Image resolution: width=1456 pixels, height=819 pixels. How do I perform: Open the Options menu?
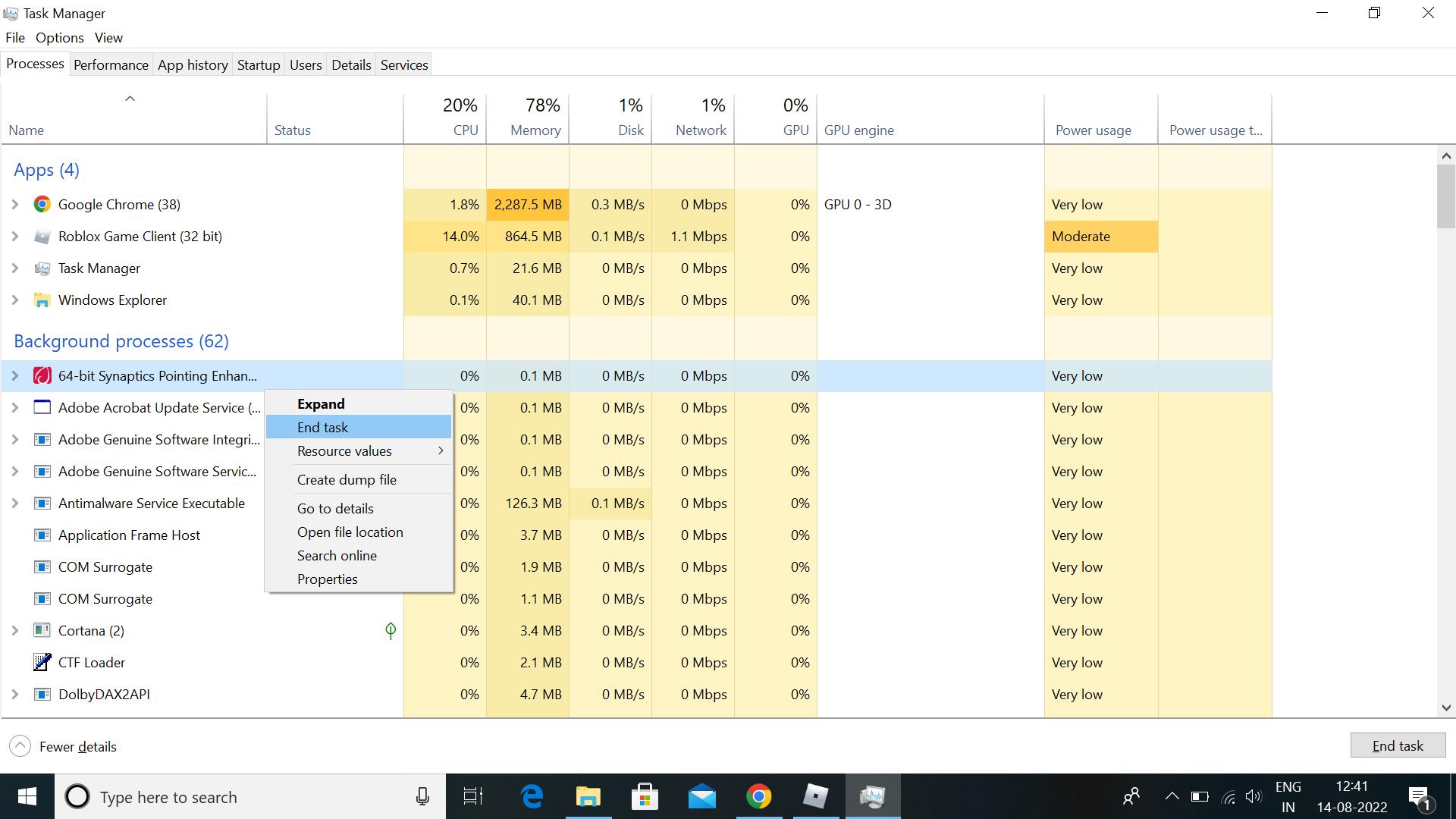point(60,38)
